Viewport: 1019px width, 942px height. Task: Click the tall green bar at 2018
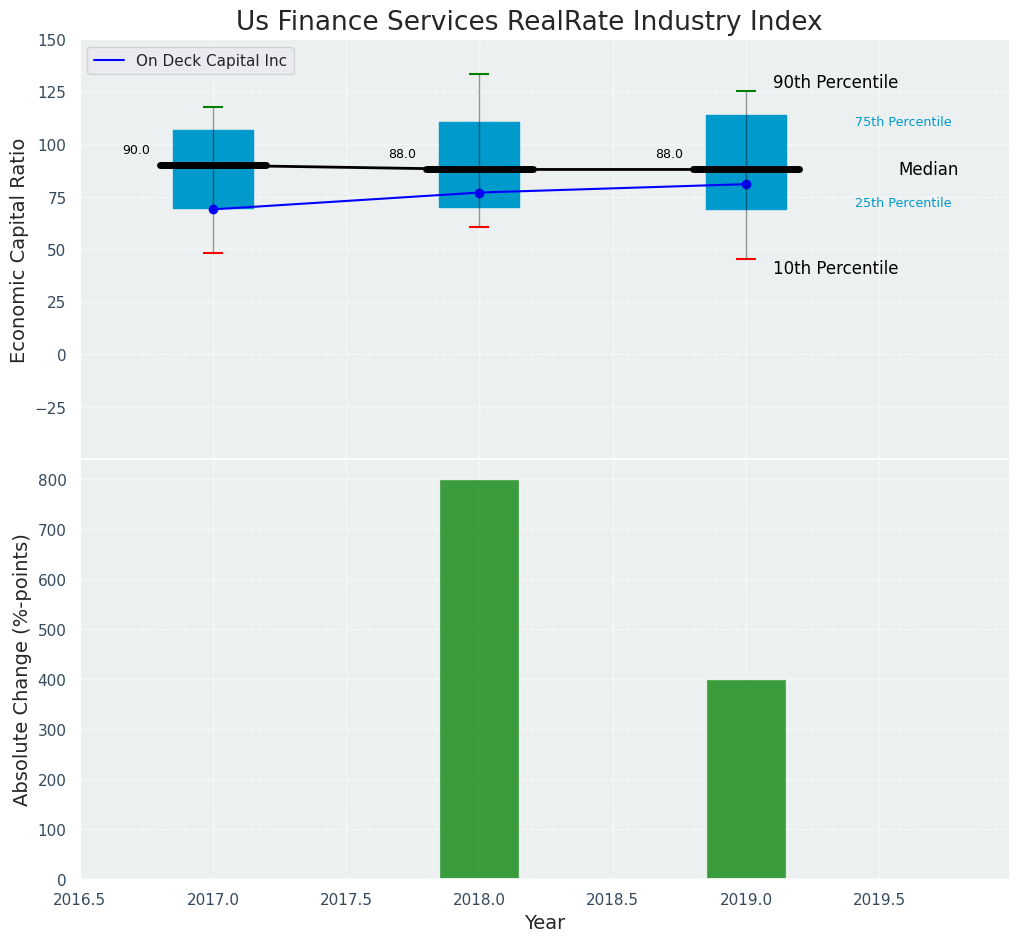pos(479,679)
